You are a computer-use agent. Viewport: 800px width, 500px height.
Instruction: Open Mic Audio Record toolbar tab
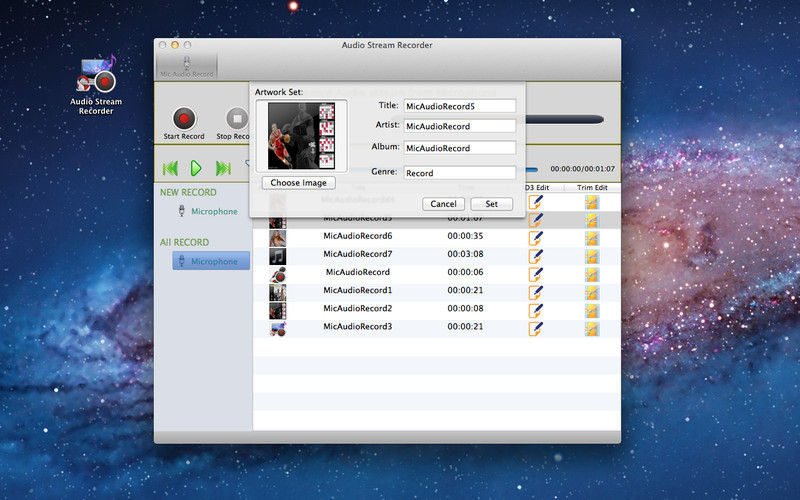187,66
